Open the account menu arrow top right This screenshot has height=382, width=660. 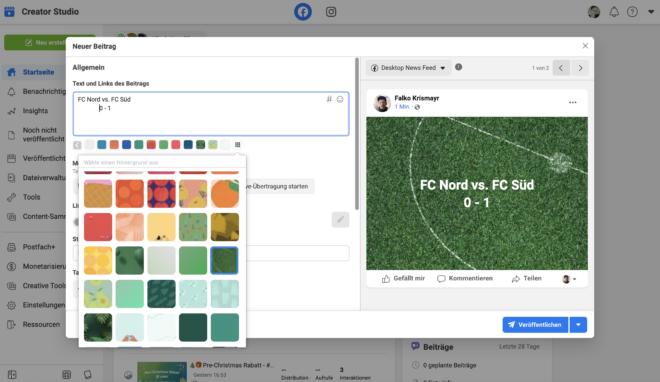[651, 12]
